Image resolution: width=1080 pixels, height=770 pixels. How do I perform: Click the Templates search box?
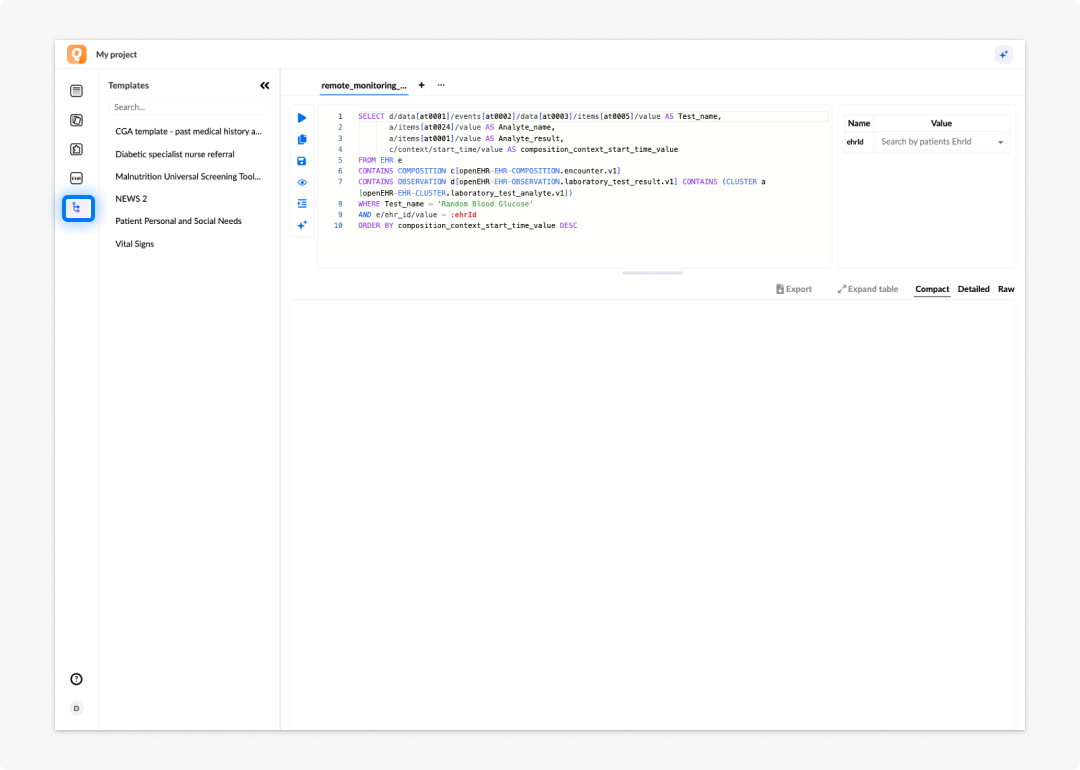(189, 107)
